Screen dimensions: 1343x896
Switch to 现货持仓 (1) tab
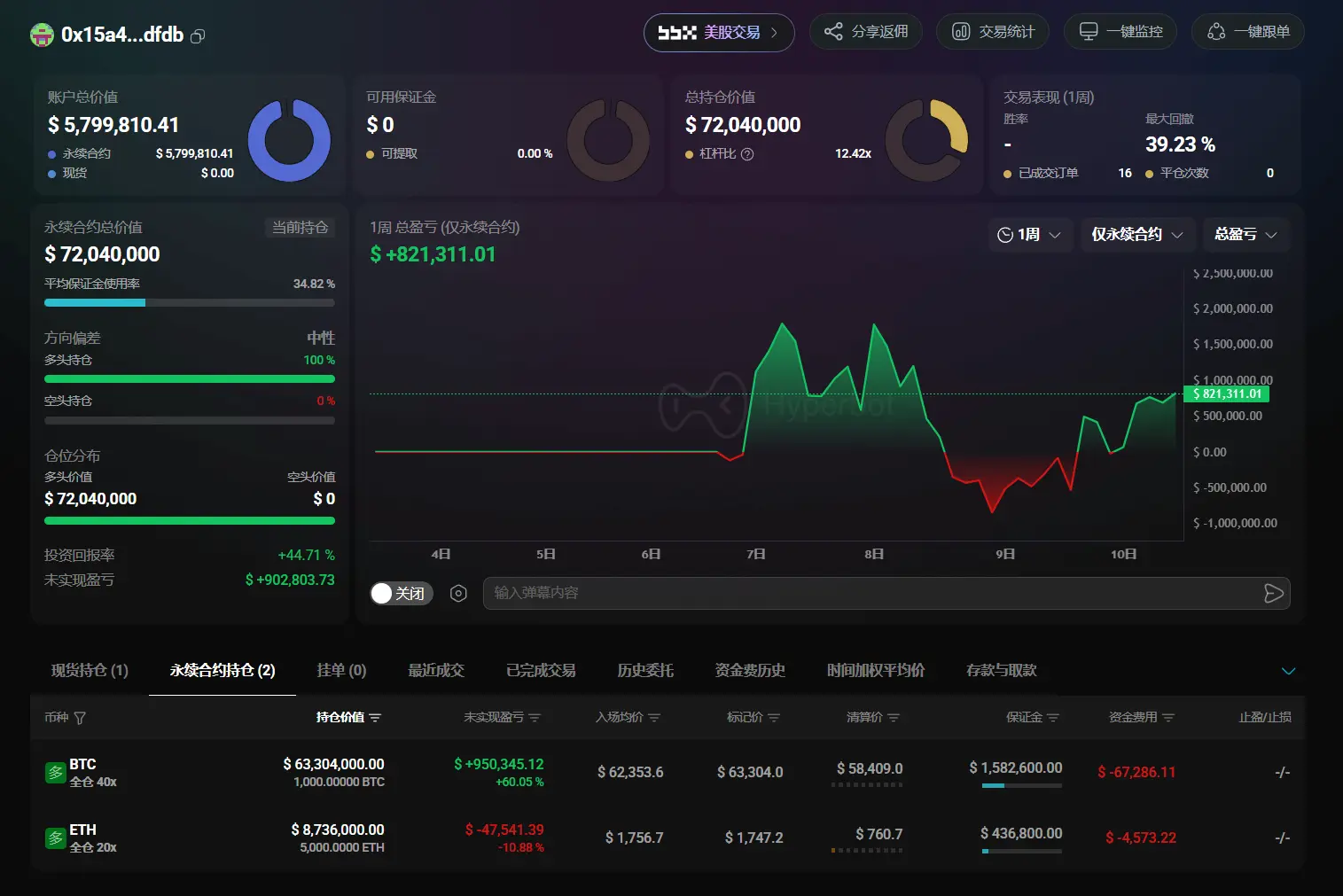coord(90,671)
